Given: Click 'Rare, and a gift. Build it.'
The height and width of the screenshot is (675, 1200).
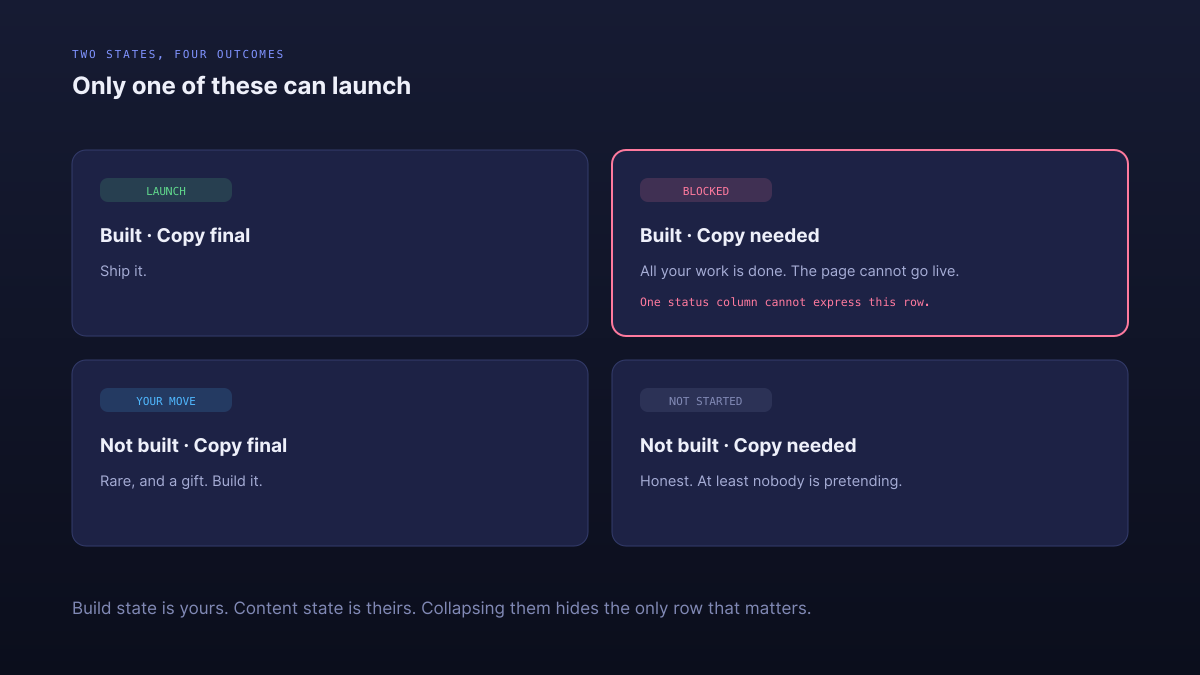Looking at the screenshot, I should coord(181,481).
